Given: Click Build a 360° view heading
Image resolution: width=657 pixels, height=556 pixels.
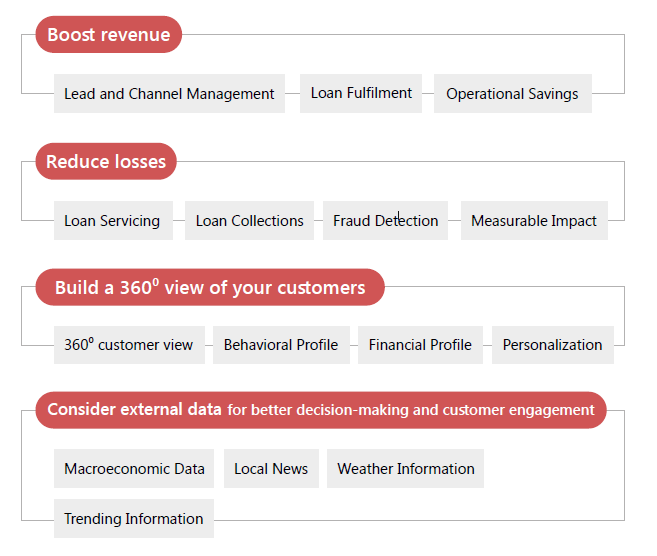Looking at the screenshot, I should [x=210, y=287].
